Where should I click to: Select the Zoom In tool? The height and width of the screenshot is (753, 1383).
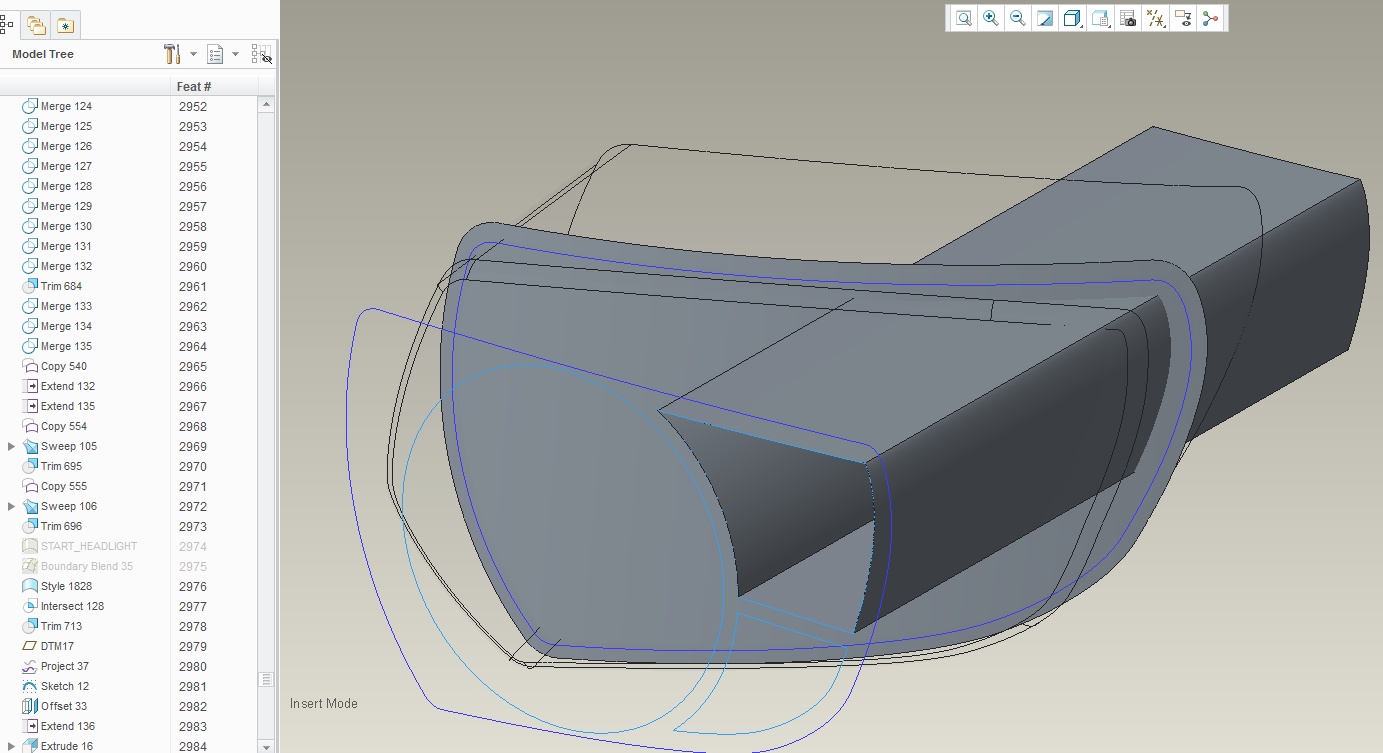point(991,18)
